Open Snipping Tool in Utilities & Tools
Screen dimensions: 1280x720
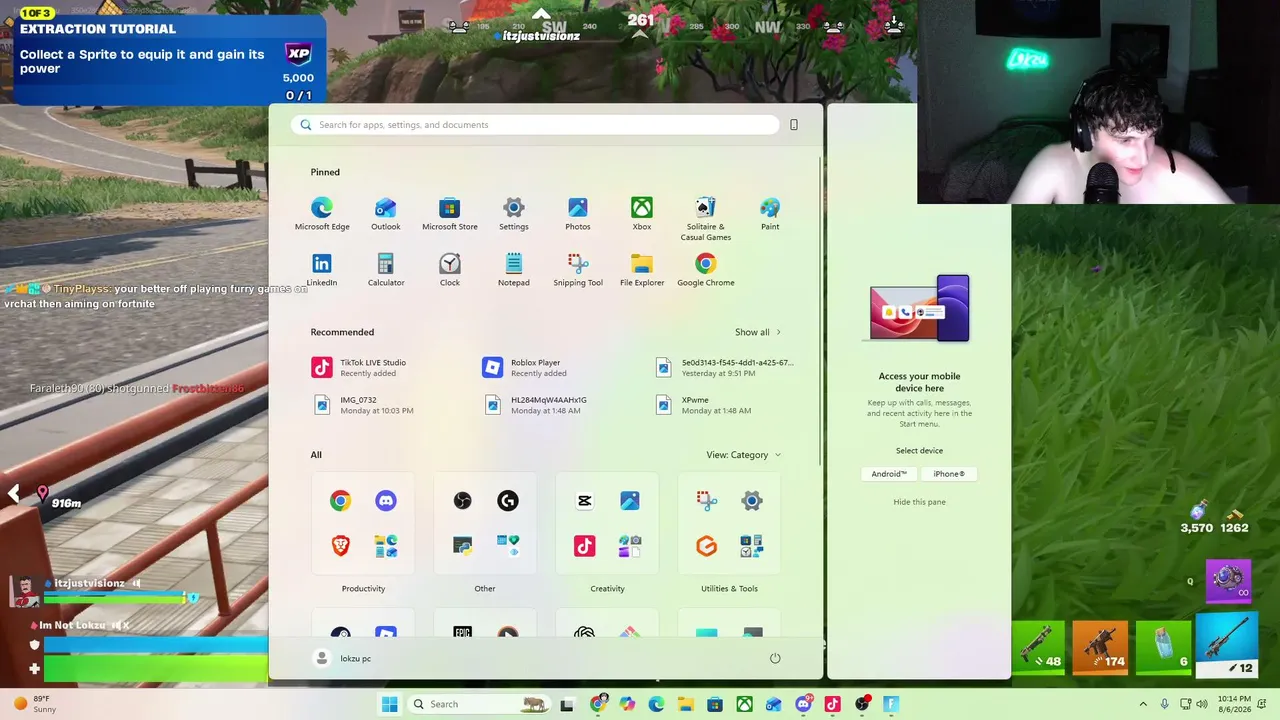[x=707, y=501]
